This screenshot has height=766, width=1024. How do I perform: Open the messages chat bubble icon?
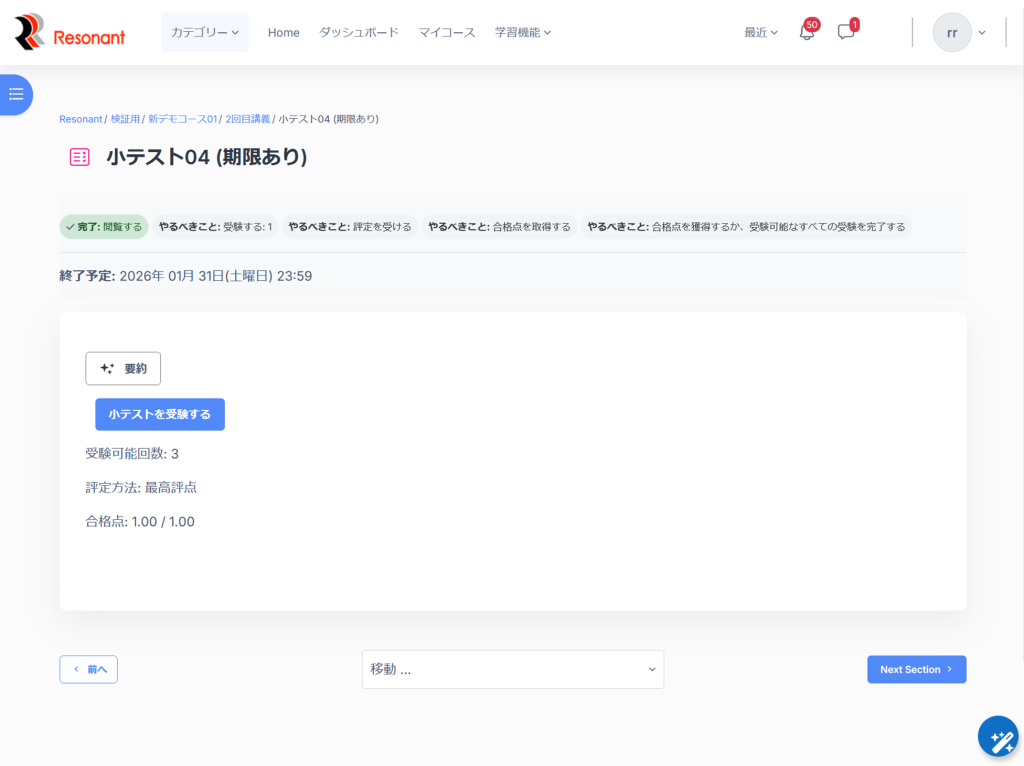(846, 32)
